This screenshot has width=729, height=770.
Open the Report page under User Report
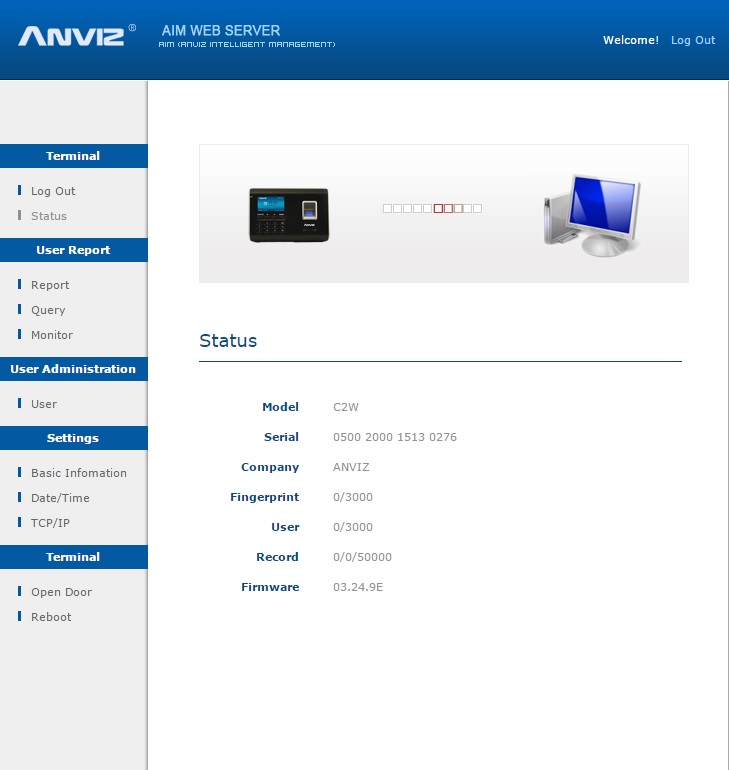coord(50,285)
